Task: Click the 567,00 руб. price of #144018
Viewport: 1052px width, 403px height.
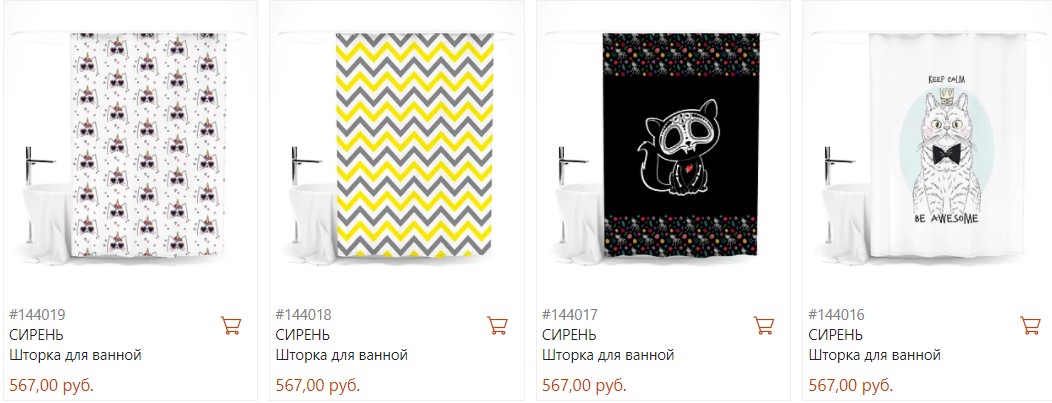Action: tap(318, 386)
